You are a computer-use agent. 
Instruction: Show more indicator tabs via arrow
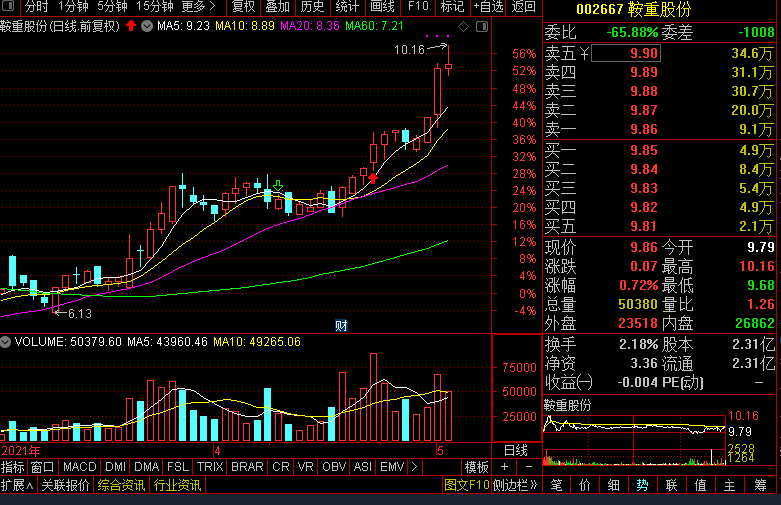(x=414, y=467)
